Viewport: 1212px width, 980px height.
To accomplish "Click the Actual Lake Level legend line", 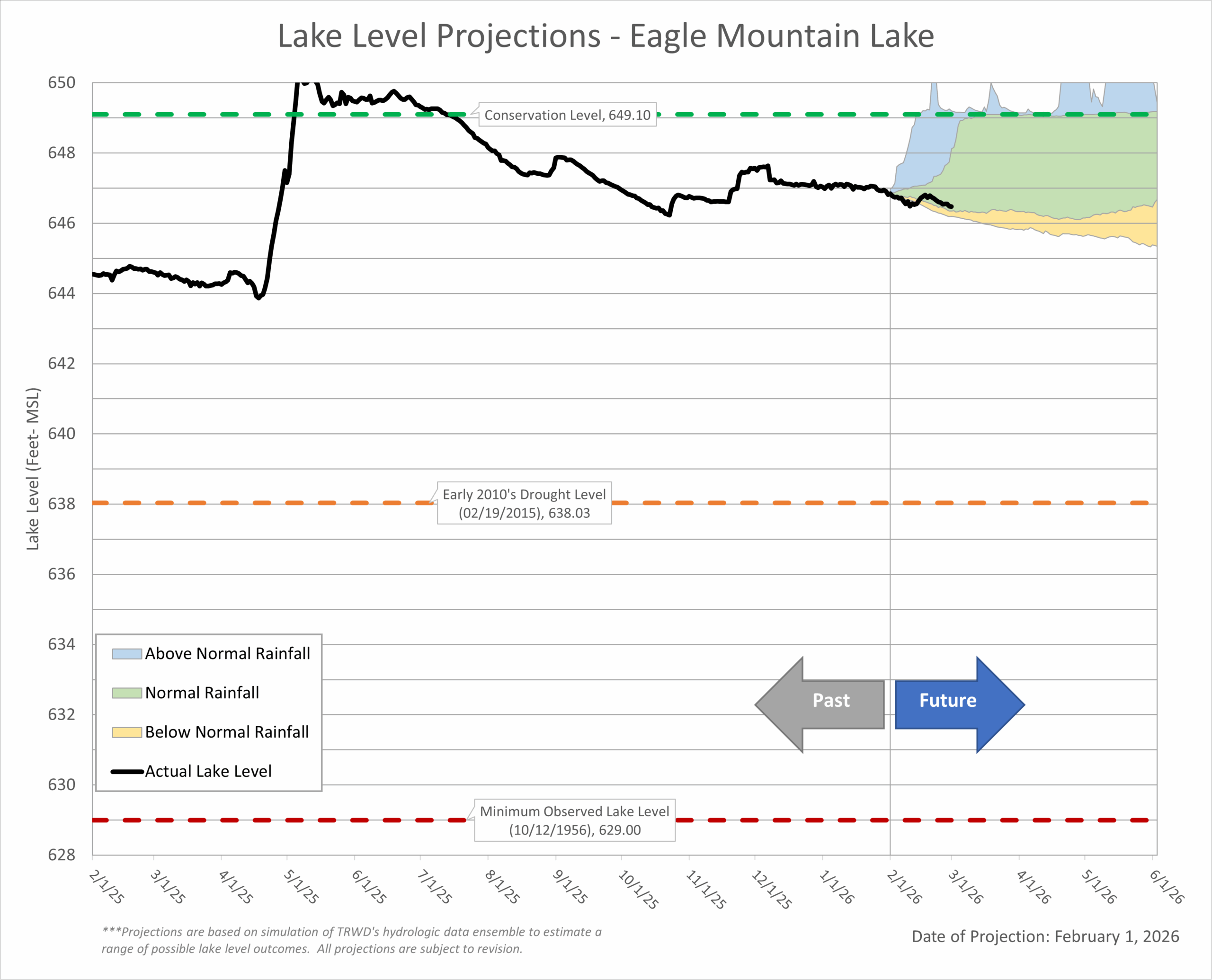I will [126, 771].
